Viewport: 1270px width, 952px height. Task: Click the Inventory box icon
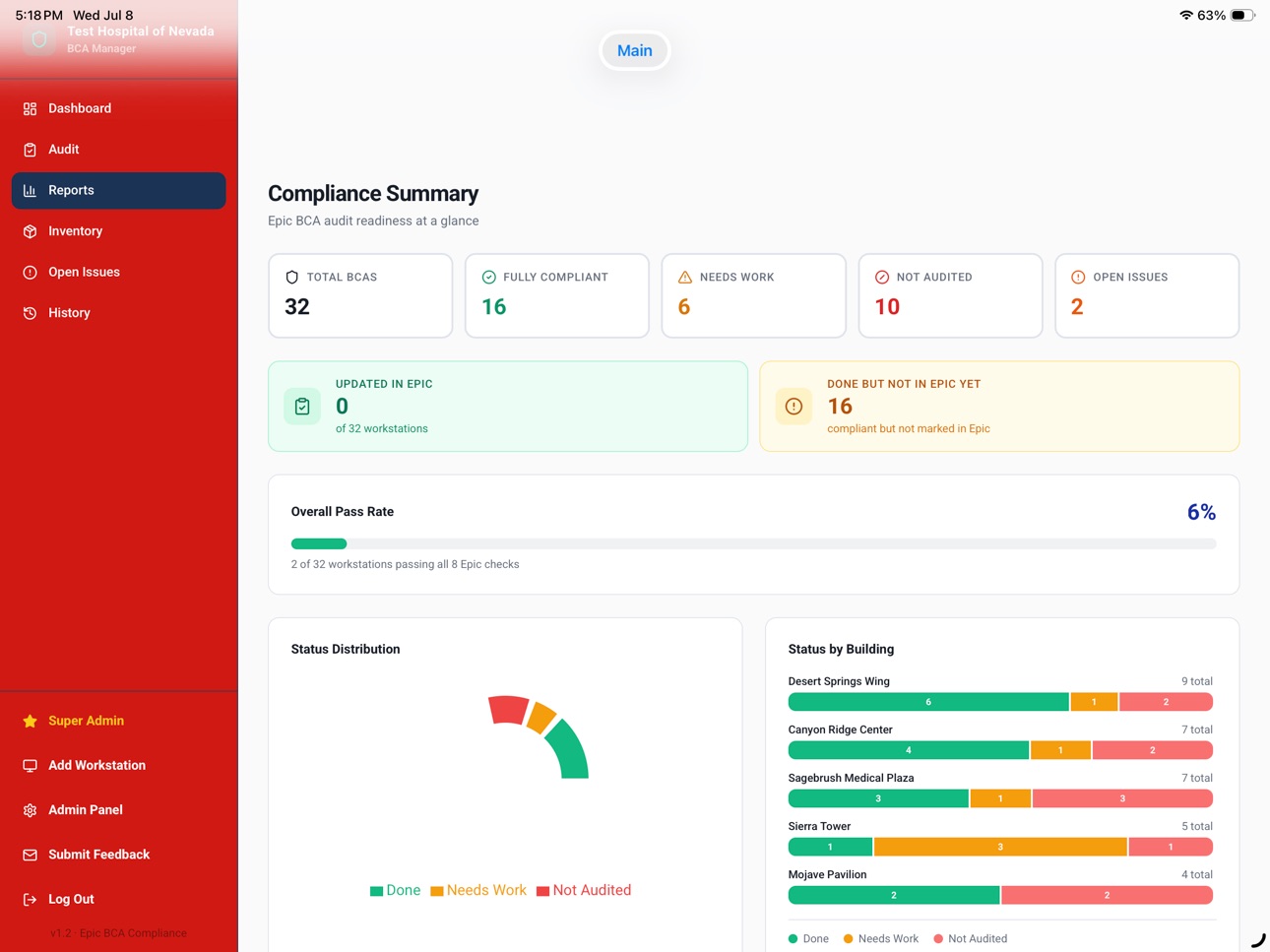[x=30, y=231]
